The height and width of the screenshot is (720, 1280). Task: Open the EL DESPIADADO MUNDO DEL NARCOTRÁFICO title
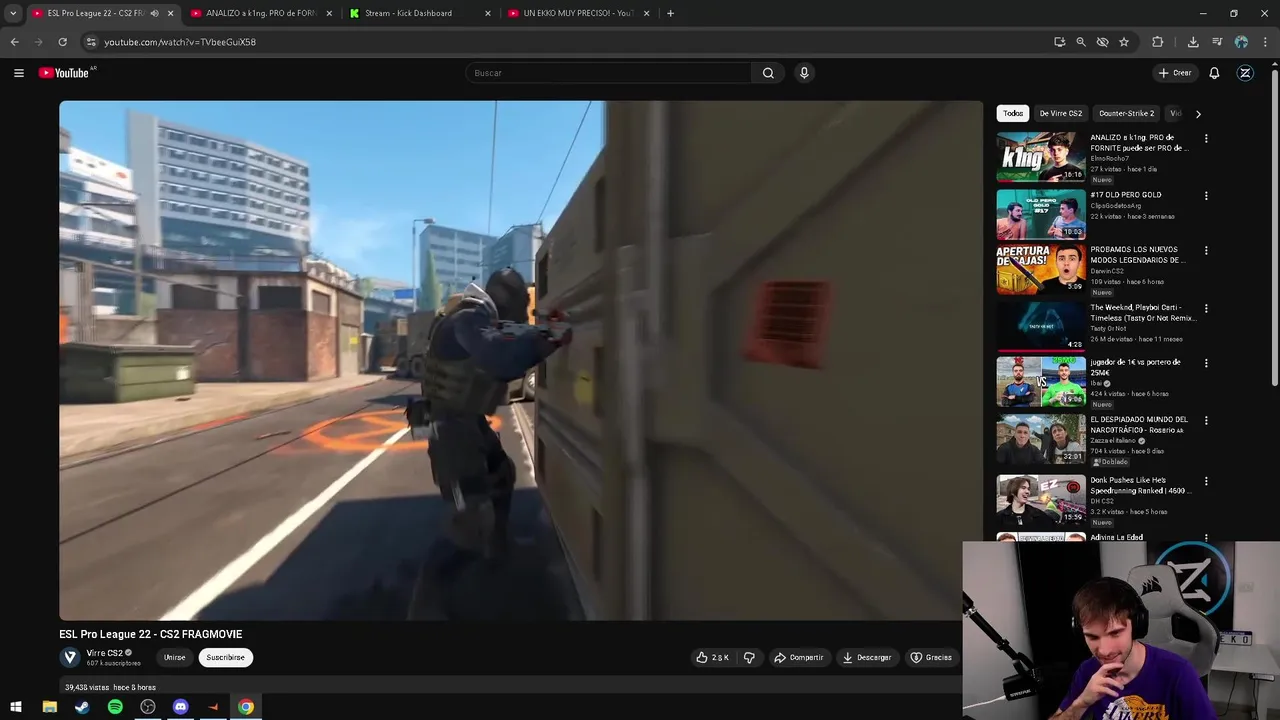[x=1139, y=425]
